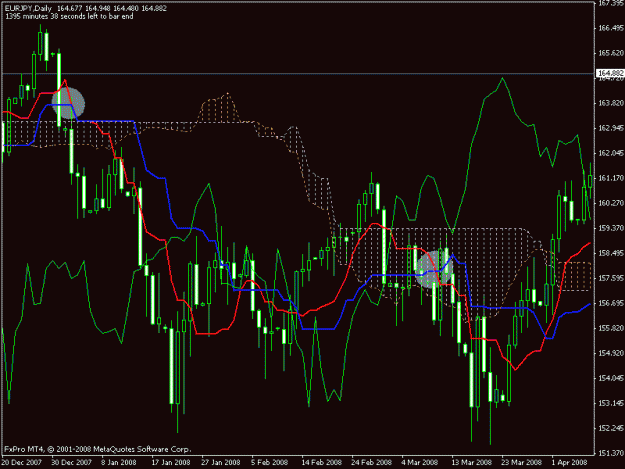Click the 24 Feb 2008 date label

coord(371,463)
